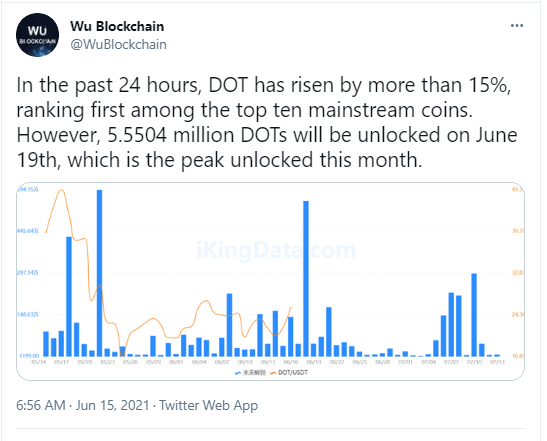Click the orange DOT/USDT legend line icon

(x=273, y=373)
